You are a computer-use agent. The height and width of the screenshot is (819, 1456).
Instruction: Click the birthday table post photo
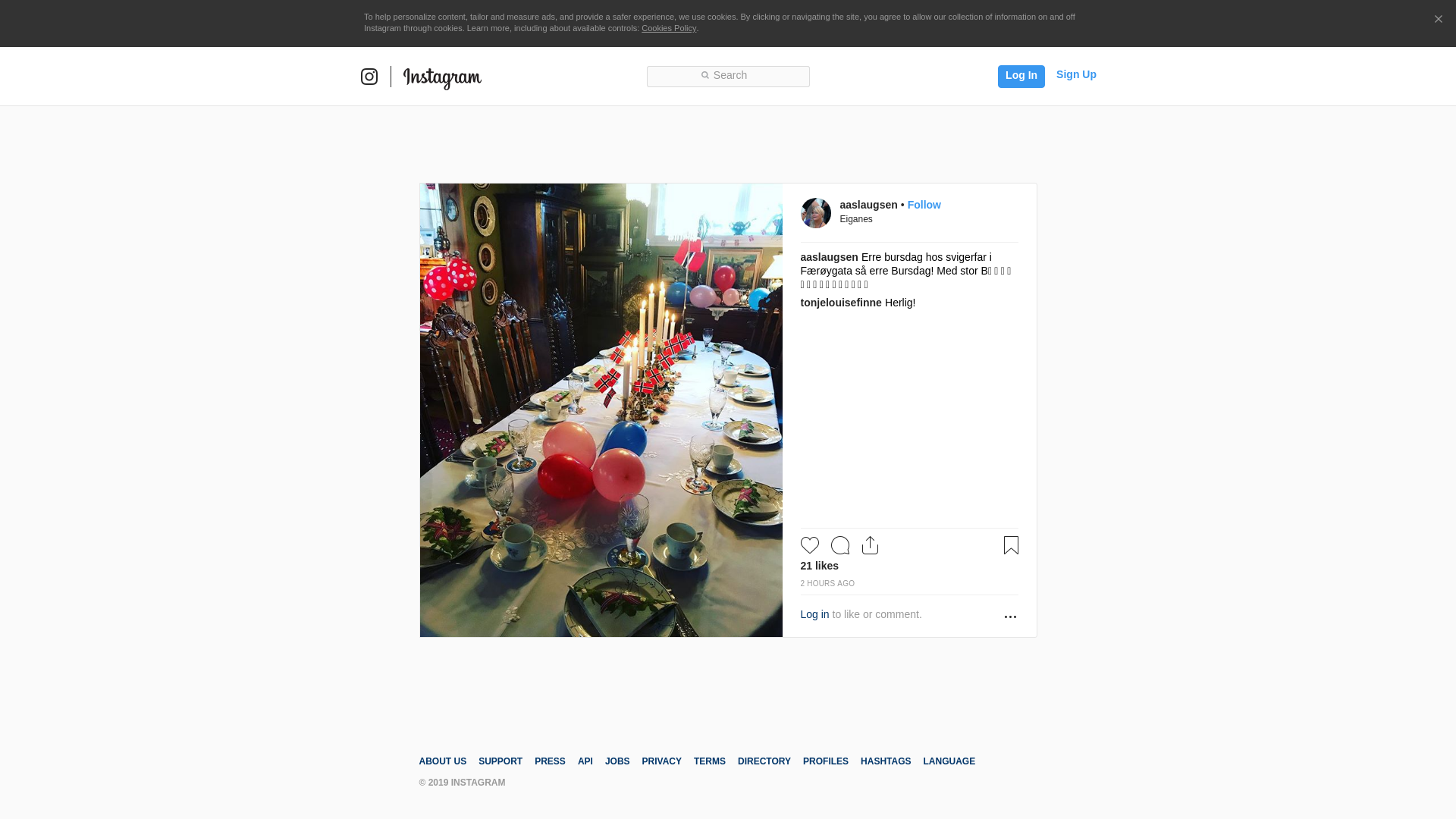pos(601,409)
